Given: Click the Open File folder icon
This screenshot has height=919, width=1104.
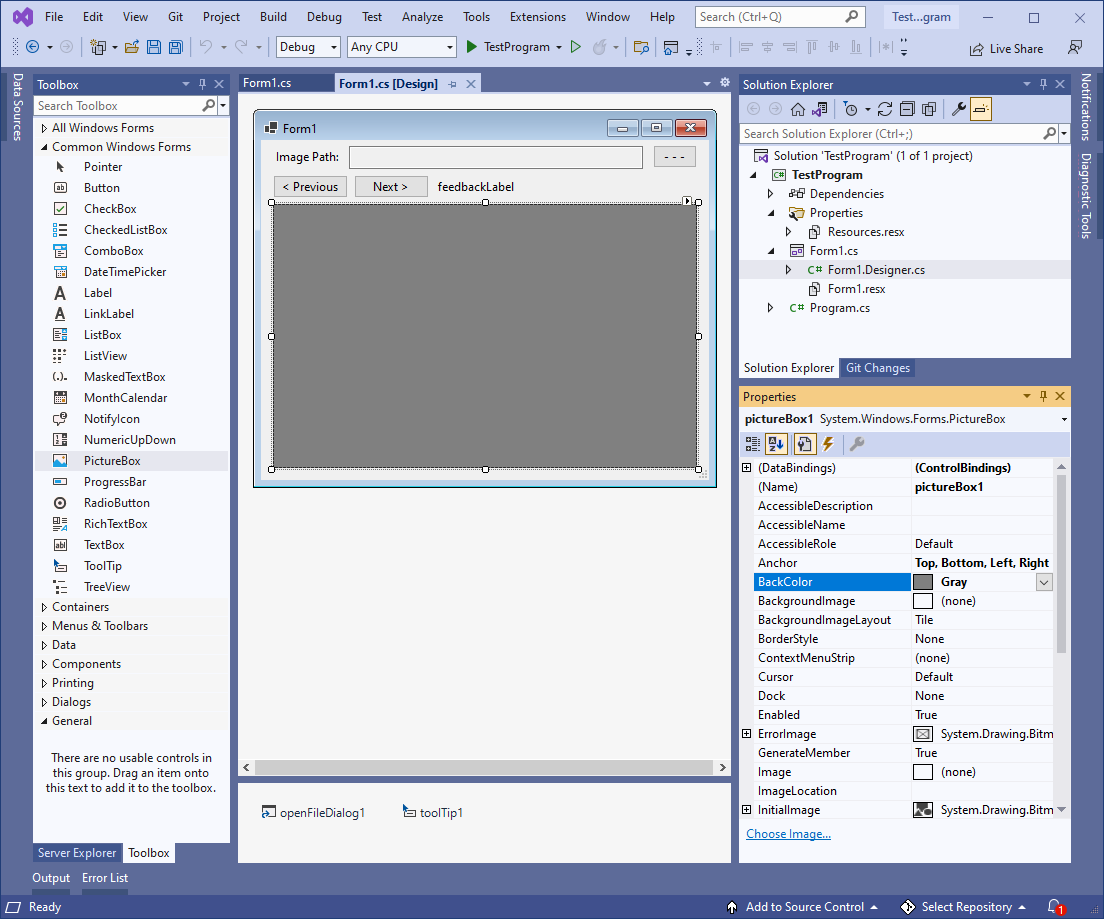Looking at the screenshot, I should [x=132, y=47].
